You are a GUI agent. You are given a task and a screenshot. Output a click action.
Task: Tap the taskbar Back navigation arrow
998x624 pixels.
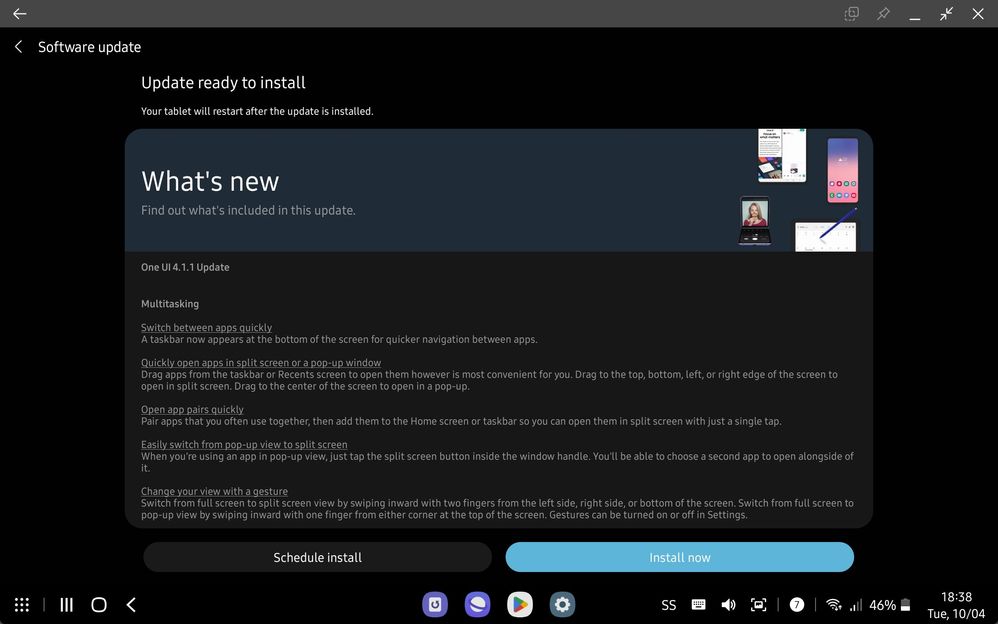point(131,605)
